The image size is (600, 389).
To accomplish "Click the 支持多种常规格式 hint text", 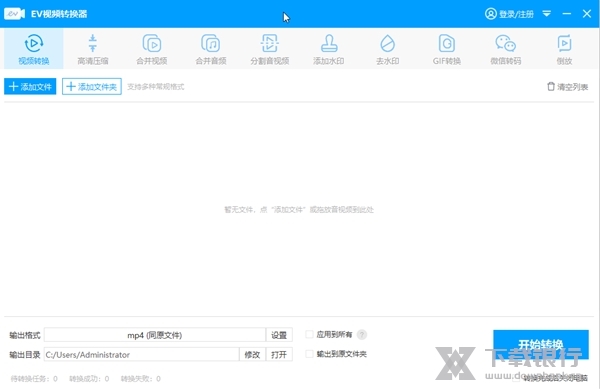I will [x=155, y=87].
